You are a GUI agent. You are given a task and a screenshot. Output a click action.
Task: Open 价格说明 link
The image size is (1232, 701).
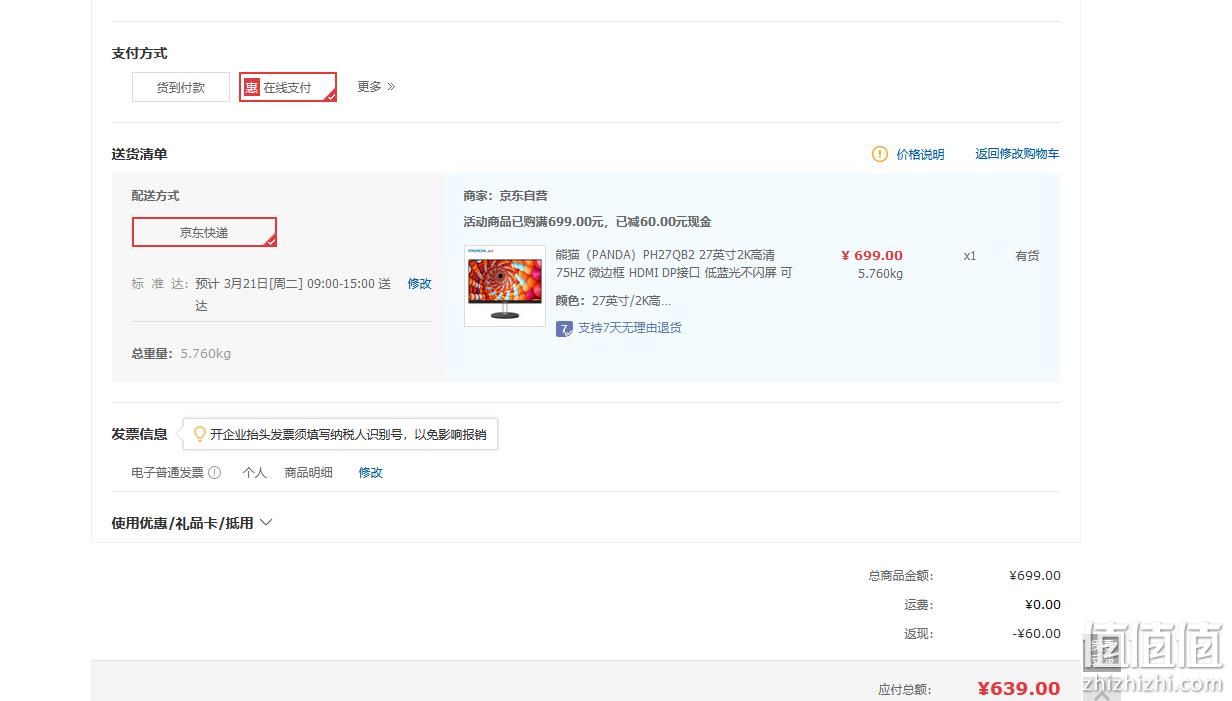(920, 154)
